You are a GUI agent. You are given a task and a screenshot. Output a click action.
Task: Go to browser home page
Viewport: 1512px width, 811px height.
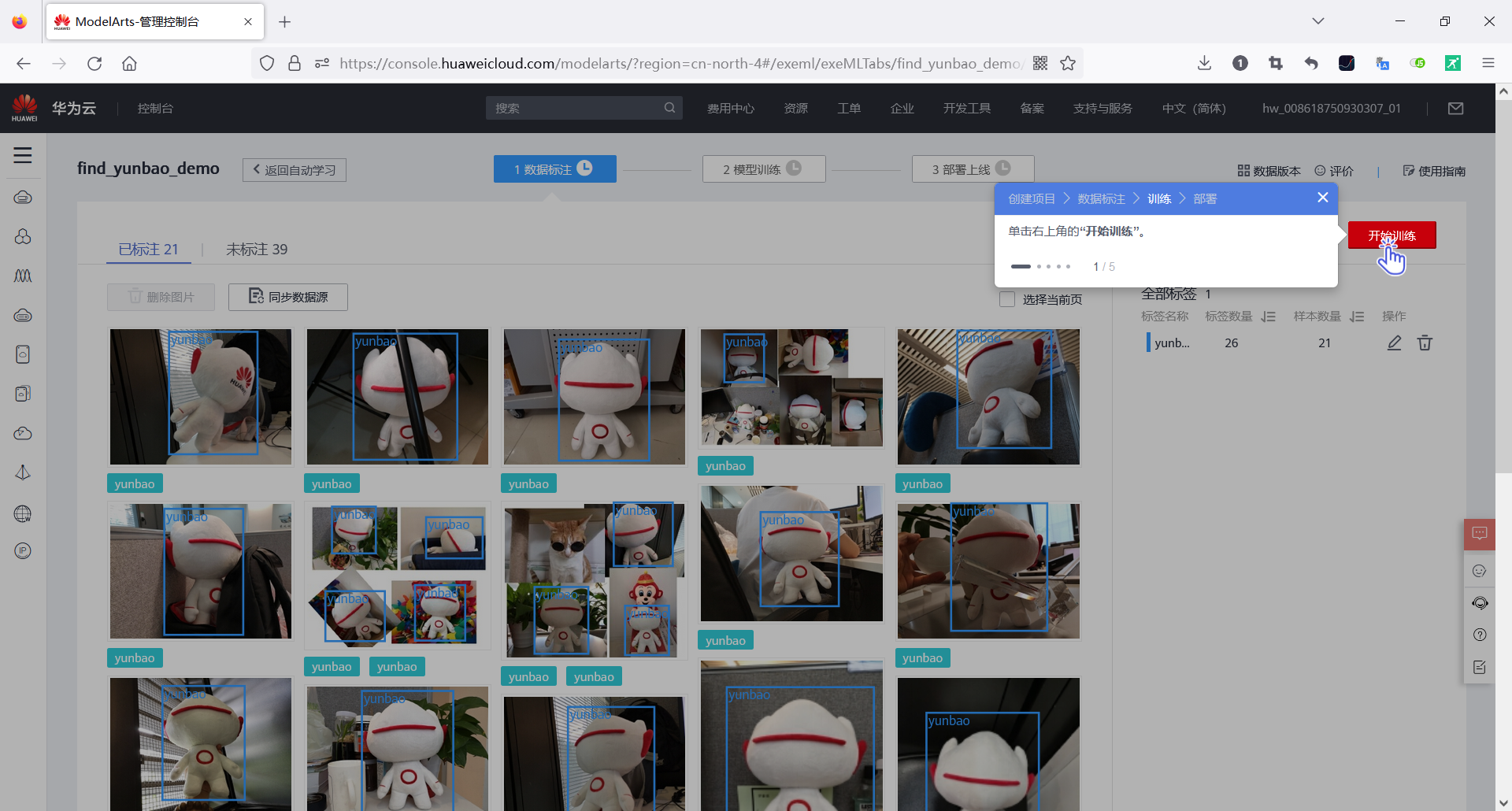click(x=129, y=64)
